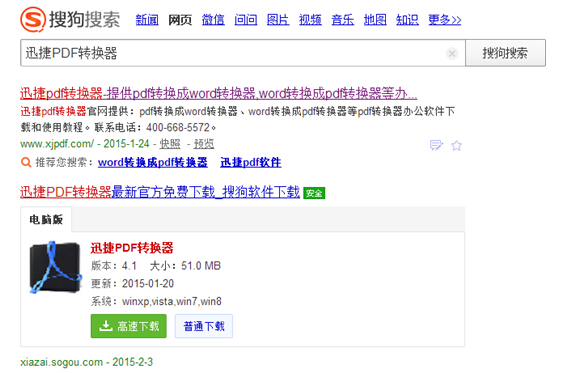
Task: Select the 网页 search category
Action: (180, 20)
